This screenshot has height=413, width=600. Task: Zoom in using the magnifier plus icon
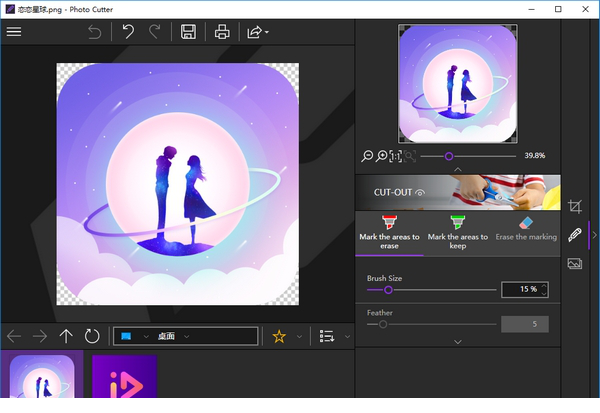tap(381, 156)
